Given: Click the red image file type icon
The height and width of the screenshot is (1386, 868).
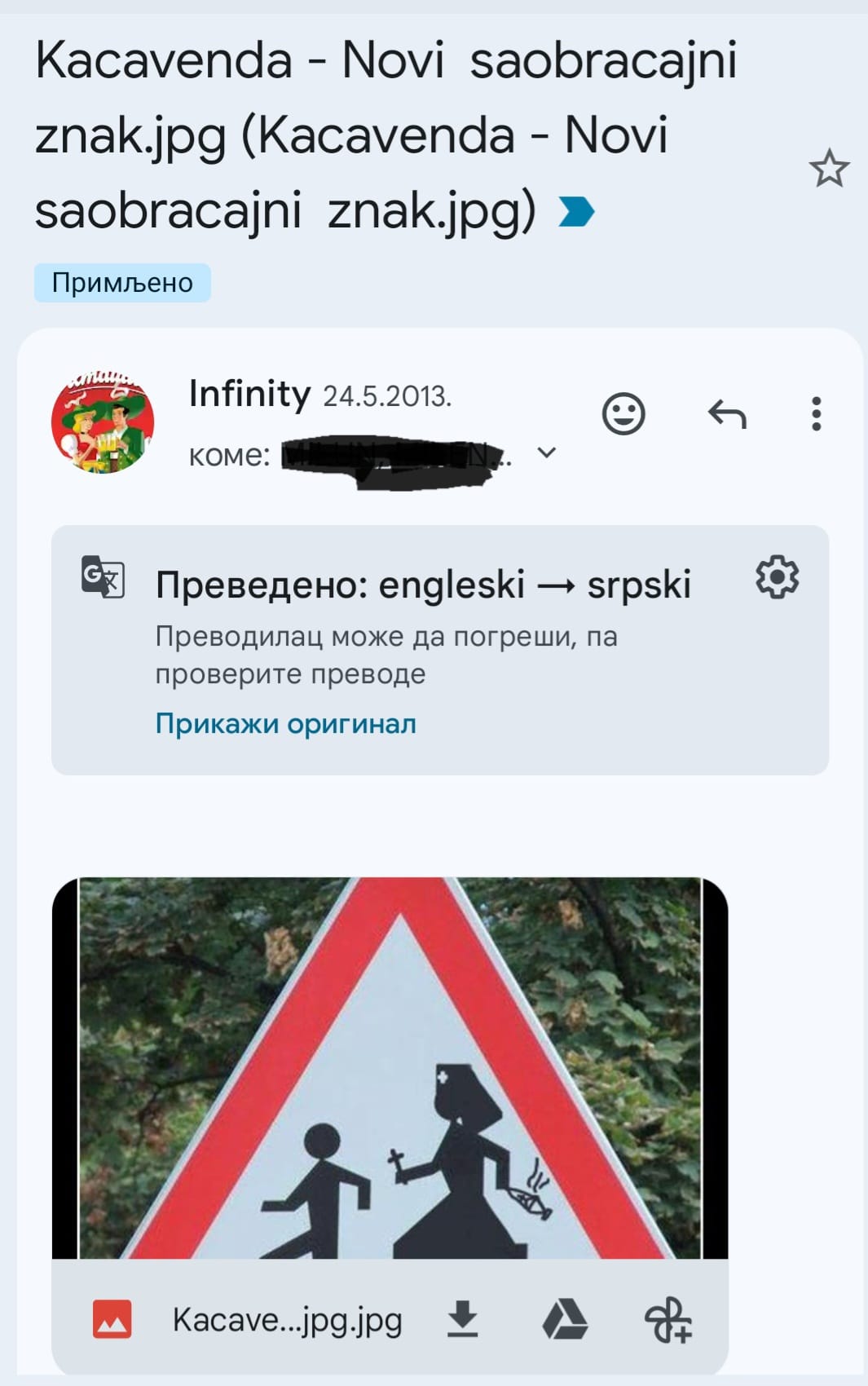Looking at the screenshot, I should click(x=112, y=1319).
